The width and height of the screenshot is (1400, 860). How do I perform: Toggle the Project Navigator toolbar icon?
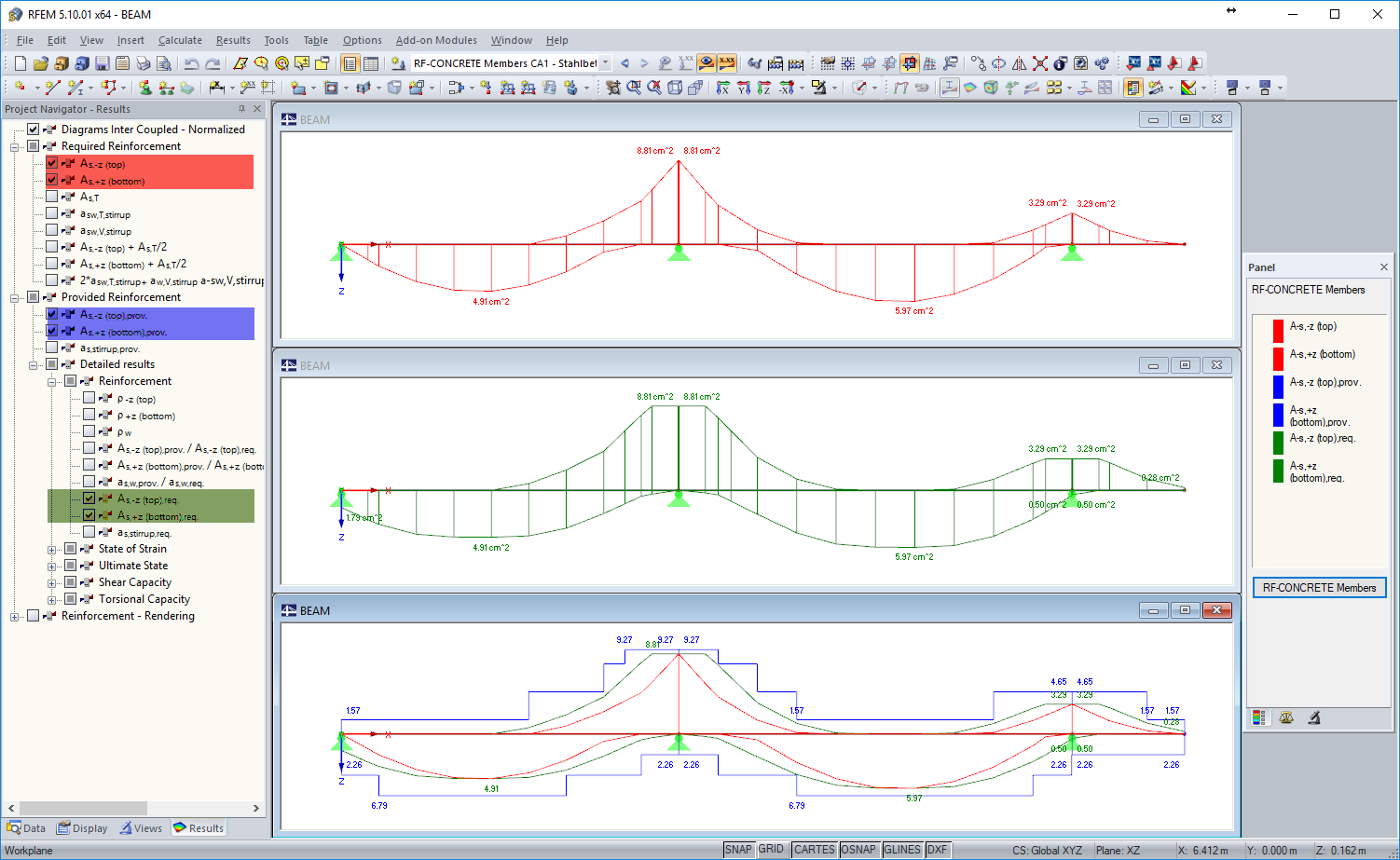point(350,63)
